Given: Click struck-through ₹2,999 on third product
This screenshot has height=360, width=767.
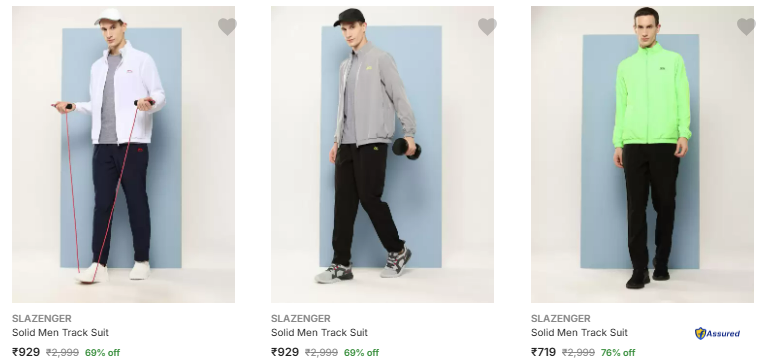Looking at the screenshot, I should coord(578,353).
